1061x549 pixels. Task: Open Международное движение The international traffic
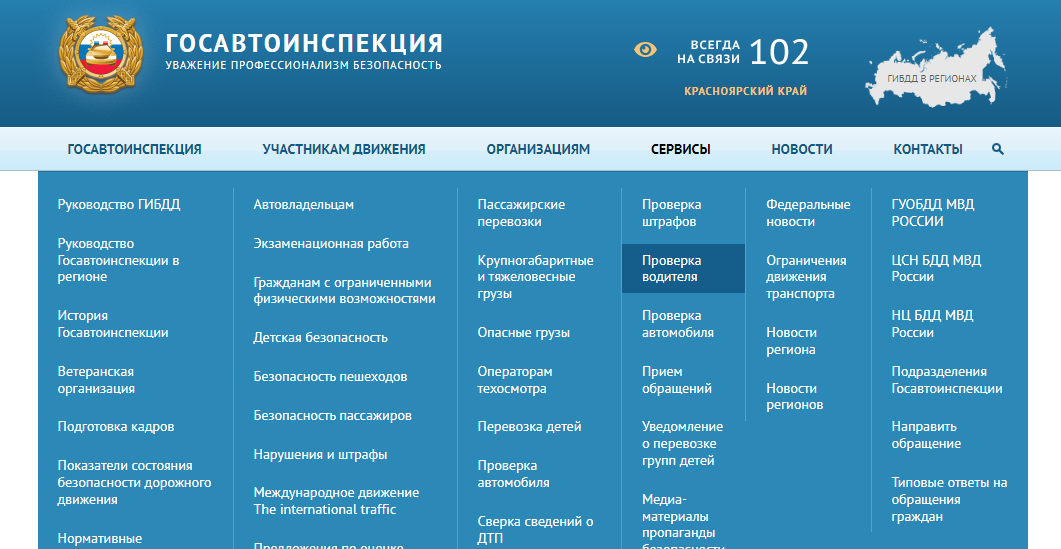point(336,501)
